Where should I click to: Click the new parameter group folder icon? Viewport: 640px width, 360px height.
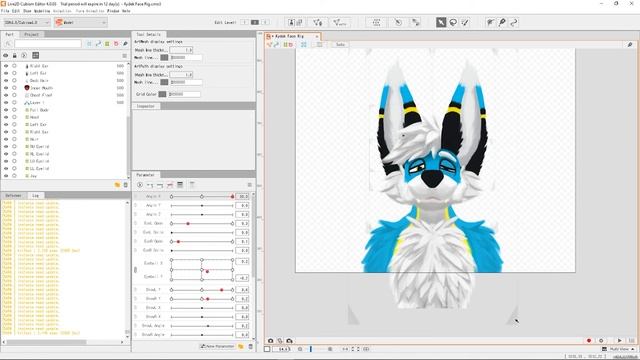[241, 347]
